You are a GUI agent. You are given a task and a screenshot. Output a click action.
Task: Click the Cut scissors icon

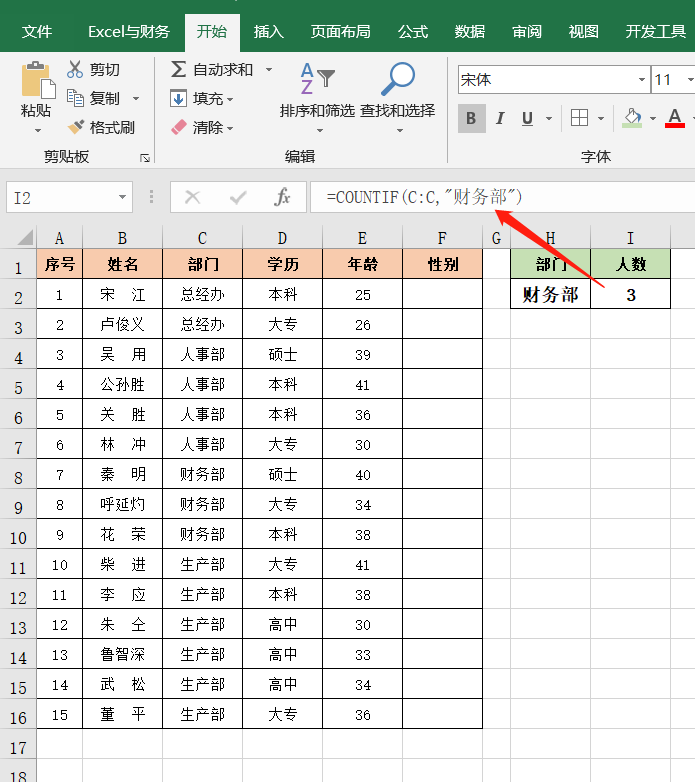point(76,70)
